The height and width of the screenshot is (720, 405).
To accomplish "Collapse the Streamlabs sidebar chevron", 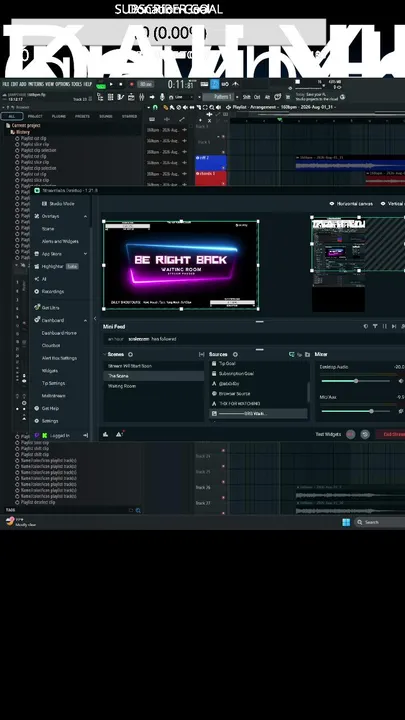I will coord(95,319).
